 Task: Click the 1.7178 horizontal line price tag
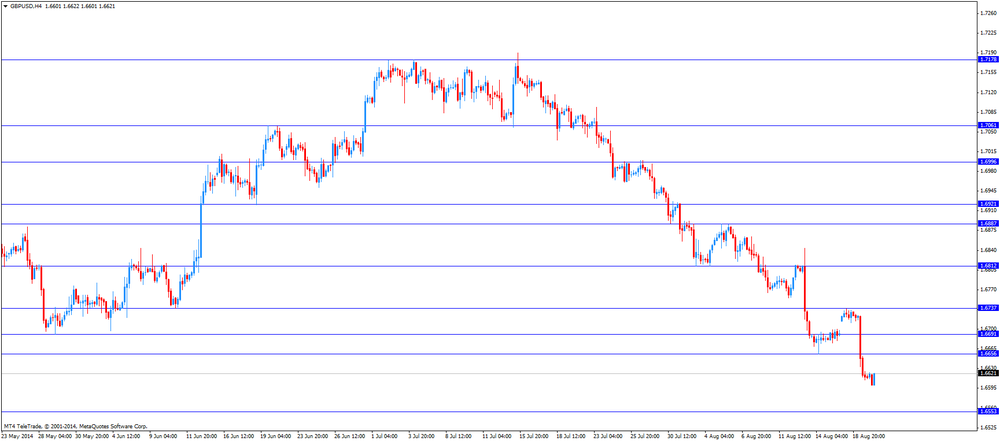pyautogui.click(x=988, y=59)
